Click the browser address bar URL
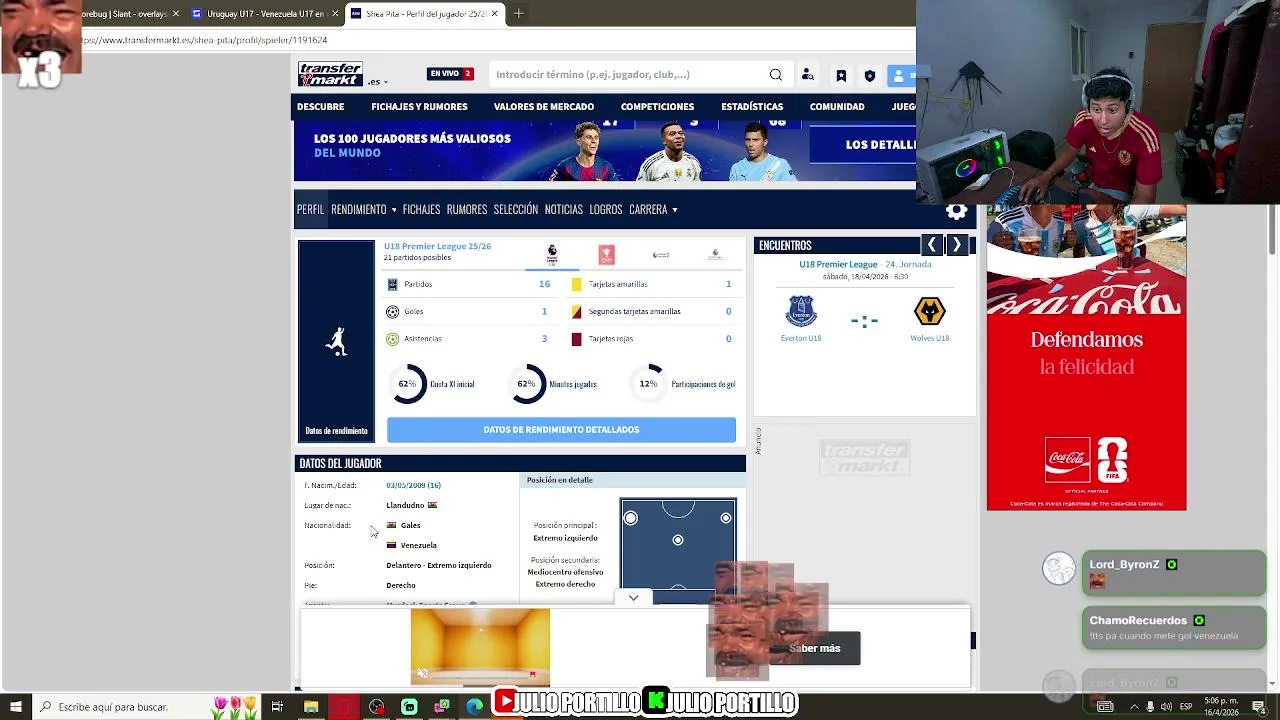Viewport: 1280px width, 720px height. [x=205, y=40]
